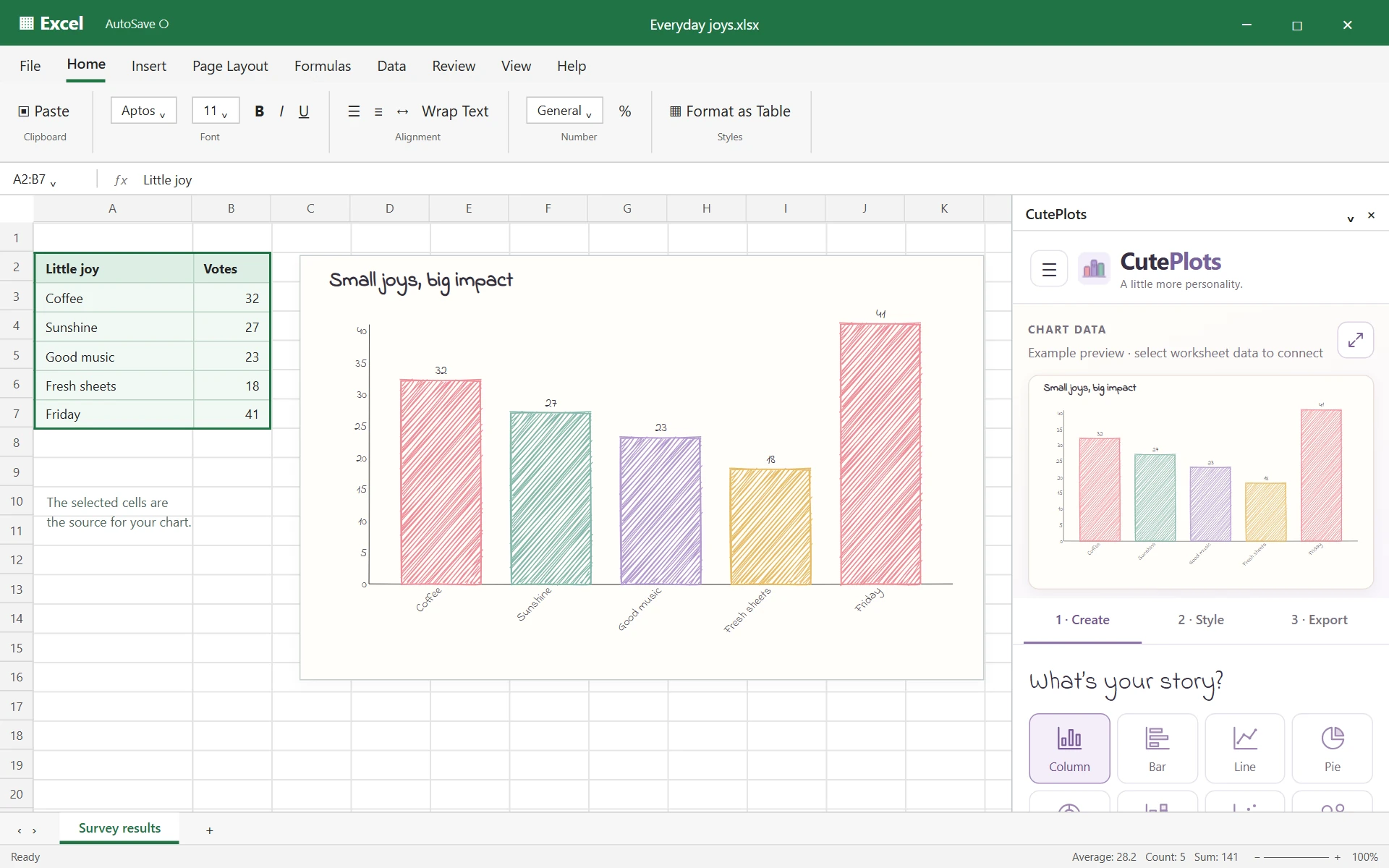Screen dimensions: 1389x868
Task: Select the Pie chart type
Action: point(1333,748)
